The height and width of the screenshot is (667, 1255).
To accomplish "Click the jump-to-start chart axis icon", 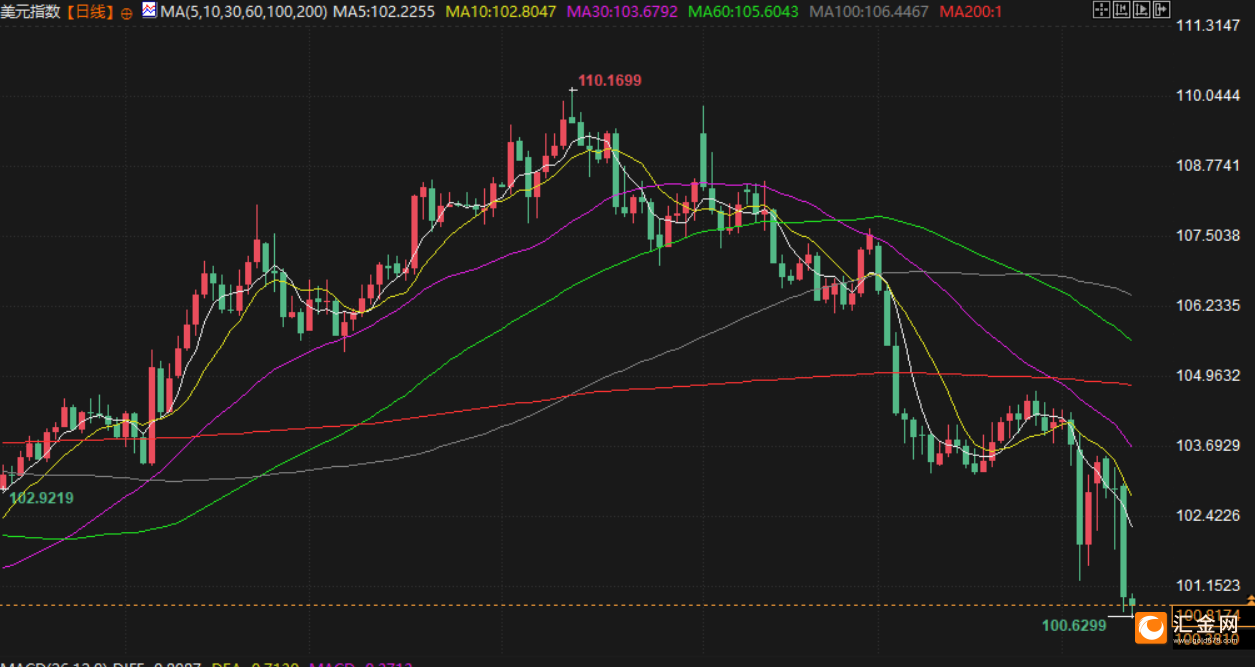I will [1121, 10].
